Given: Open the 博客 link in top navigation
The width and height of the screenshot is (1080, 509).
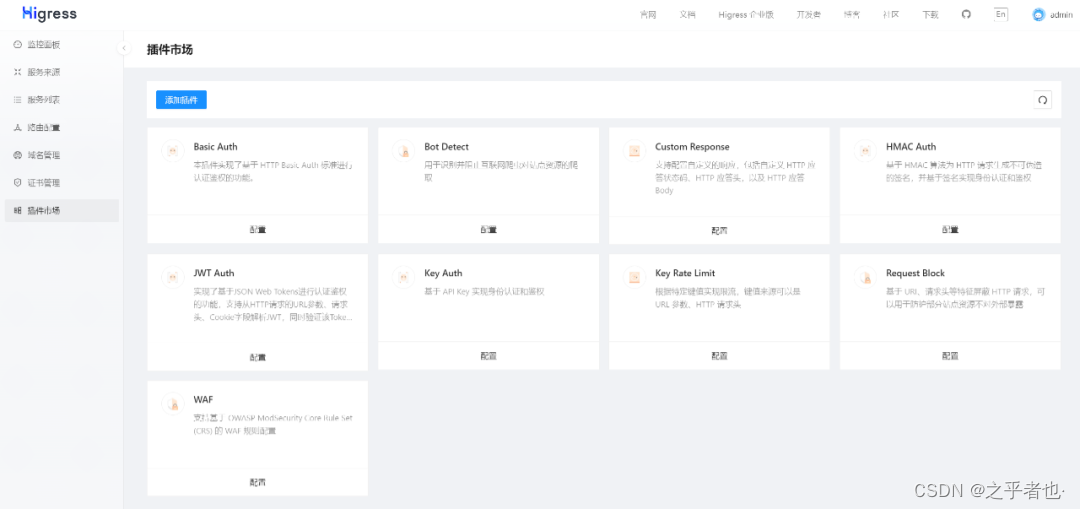Looking at the screenshot, I should (852, 14).
